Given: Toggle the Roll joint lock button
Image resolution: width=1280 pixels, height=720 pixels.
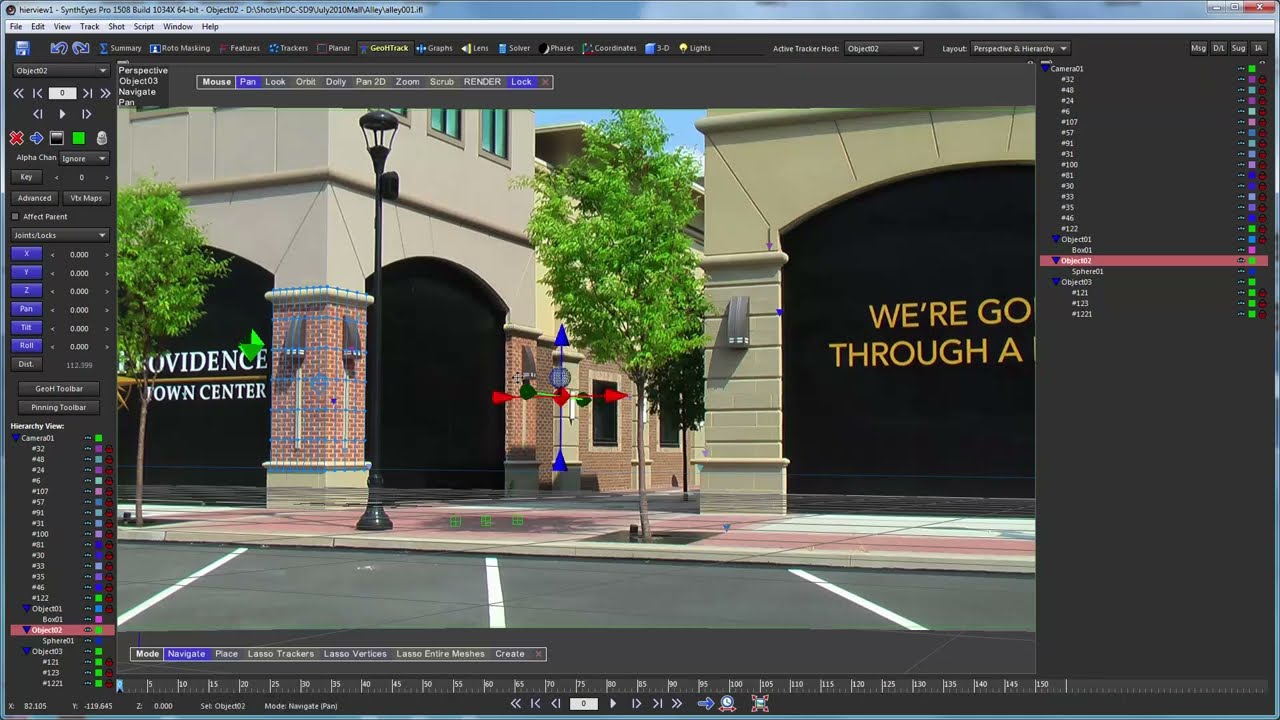Looking at the screenshot, I should point(27,345).
